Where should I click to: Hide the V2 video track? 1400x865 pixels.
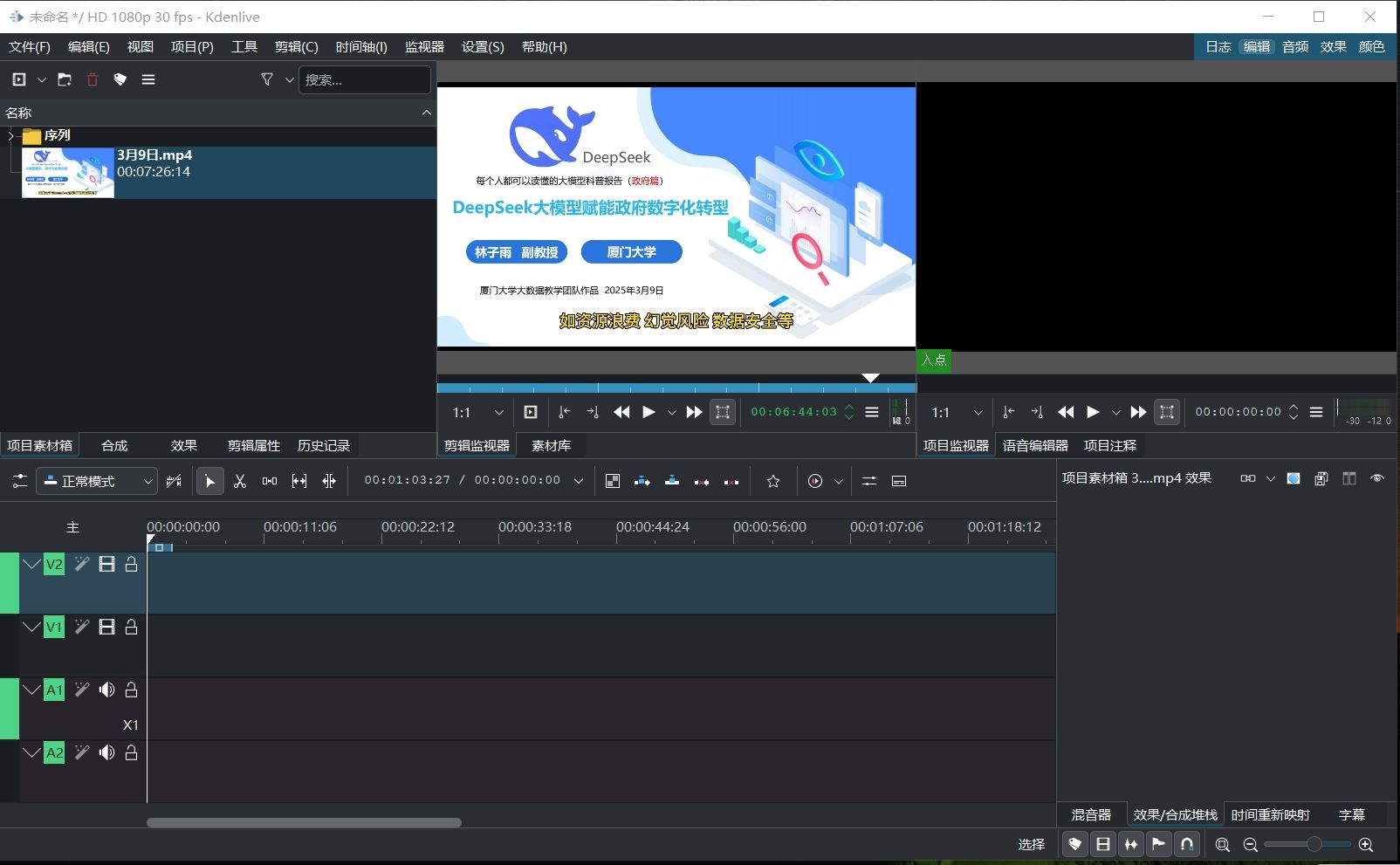[106, 565]
